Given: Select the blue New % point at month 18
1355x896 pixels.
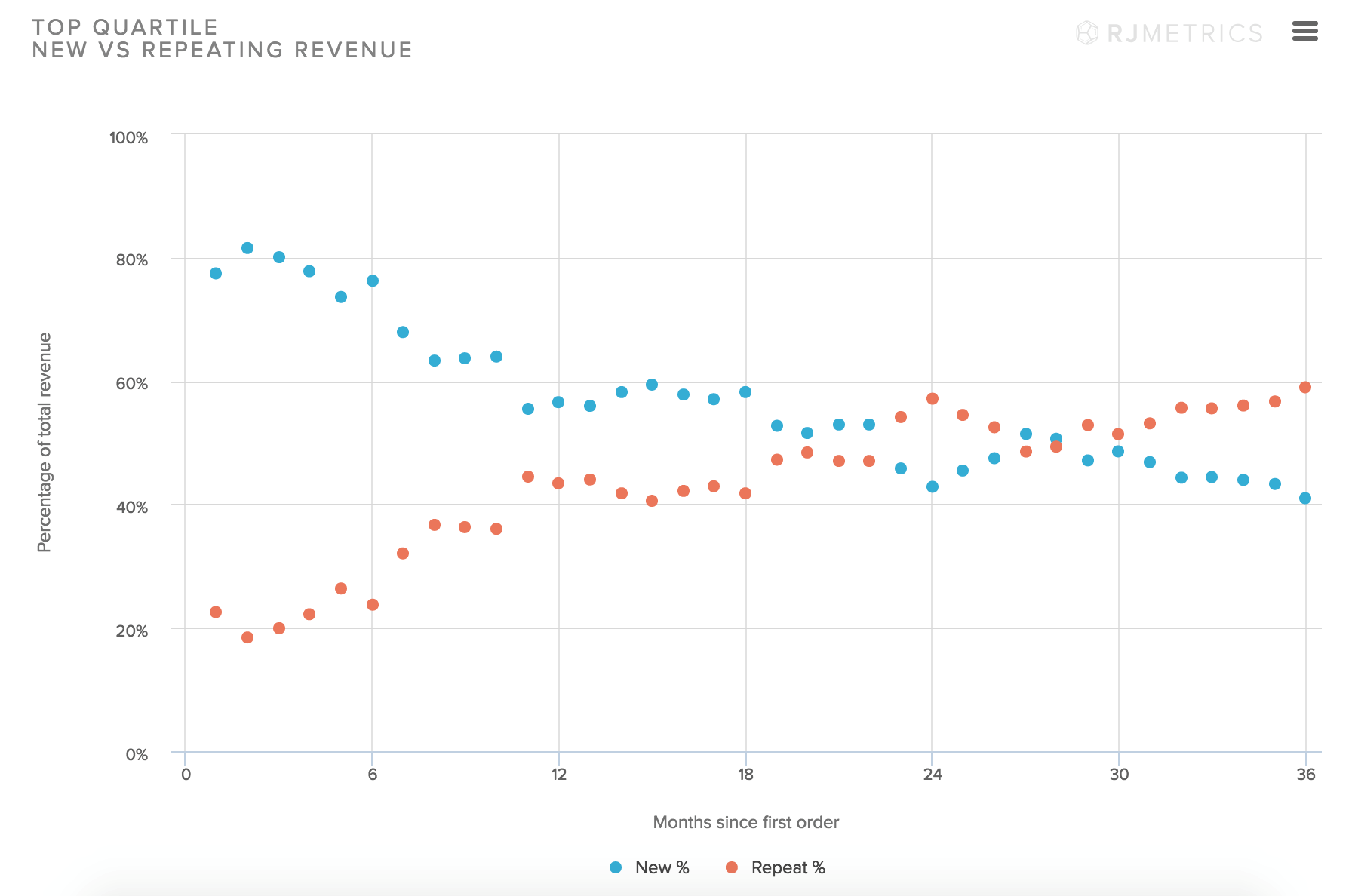Looking at the screenshot, I should click(745, 392).
